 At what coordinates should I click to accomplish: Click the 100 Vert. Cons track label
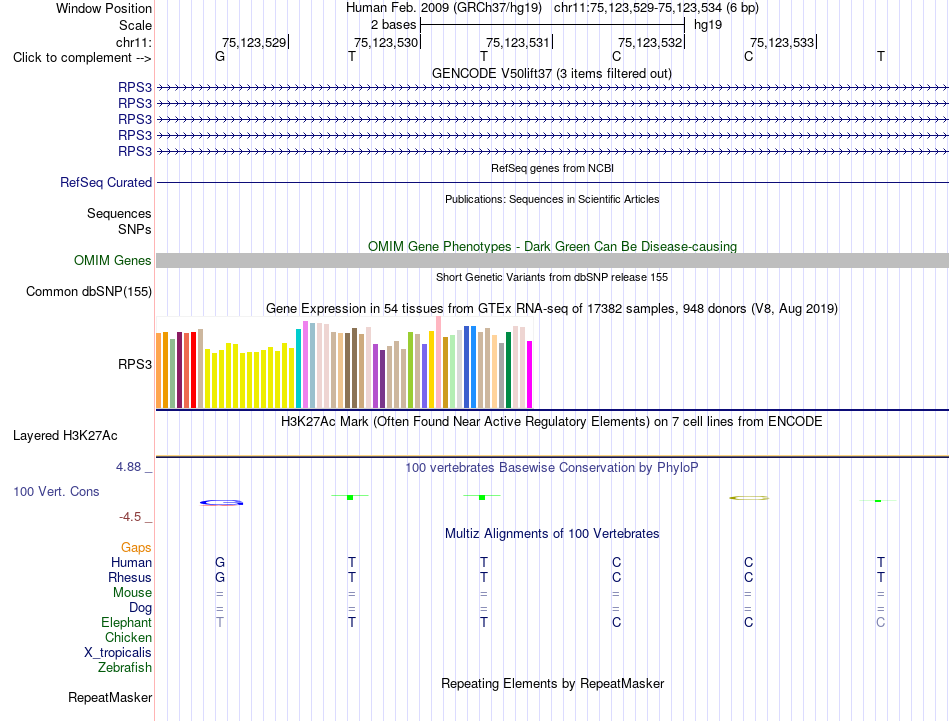click(56, 491)
